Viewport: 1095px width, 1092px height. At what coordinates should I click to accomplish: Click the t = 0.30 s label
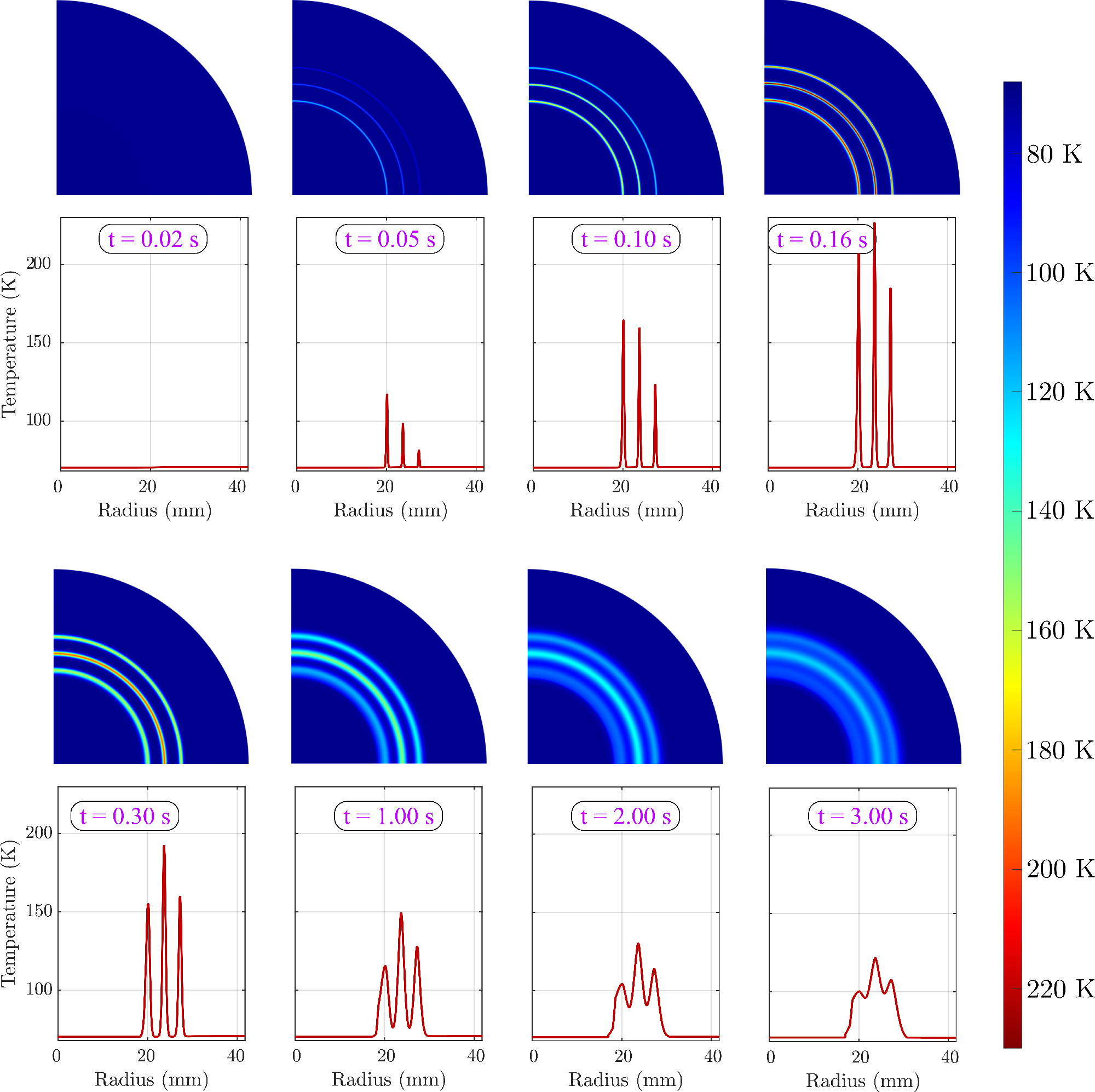point(125,816)
